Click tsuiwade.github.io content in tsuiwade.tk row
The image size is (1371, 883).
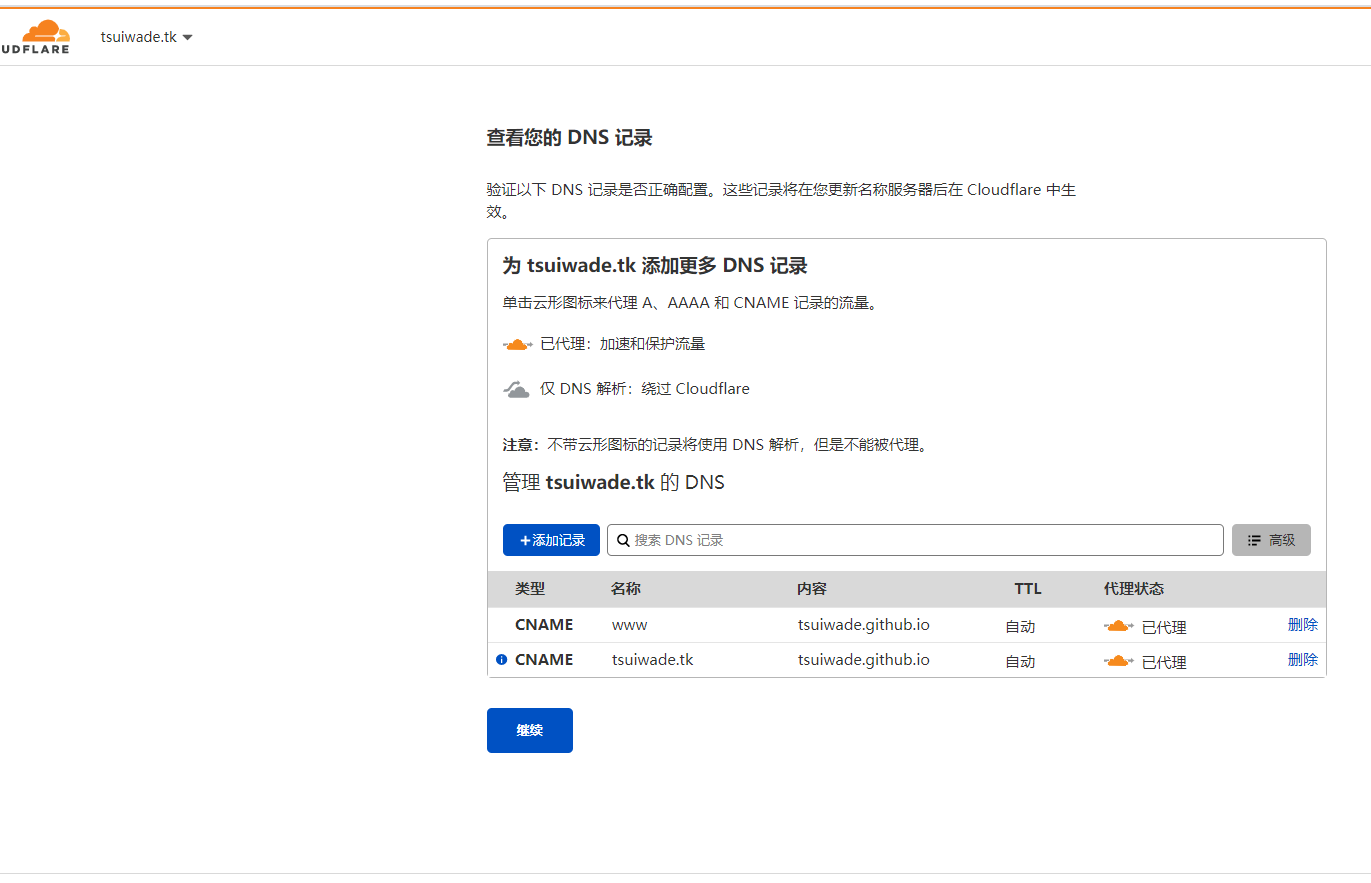864,660
